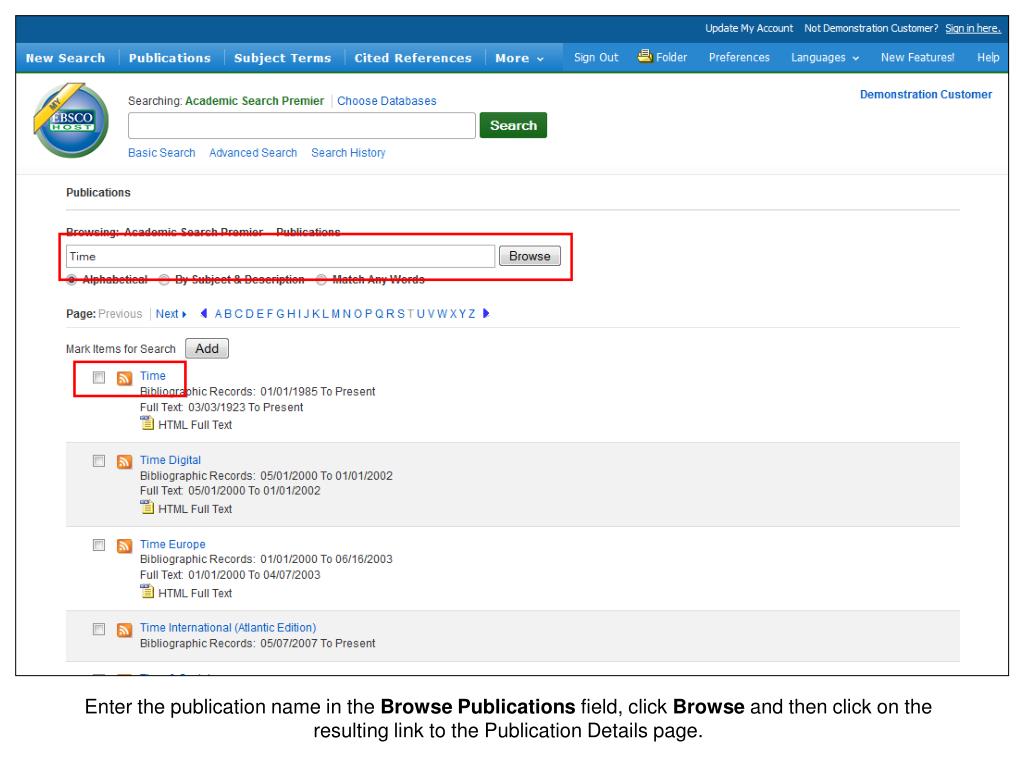Open the Languages dropdown
Viewport: 1024px width, 768px height.
[x=825, y=57]
